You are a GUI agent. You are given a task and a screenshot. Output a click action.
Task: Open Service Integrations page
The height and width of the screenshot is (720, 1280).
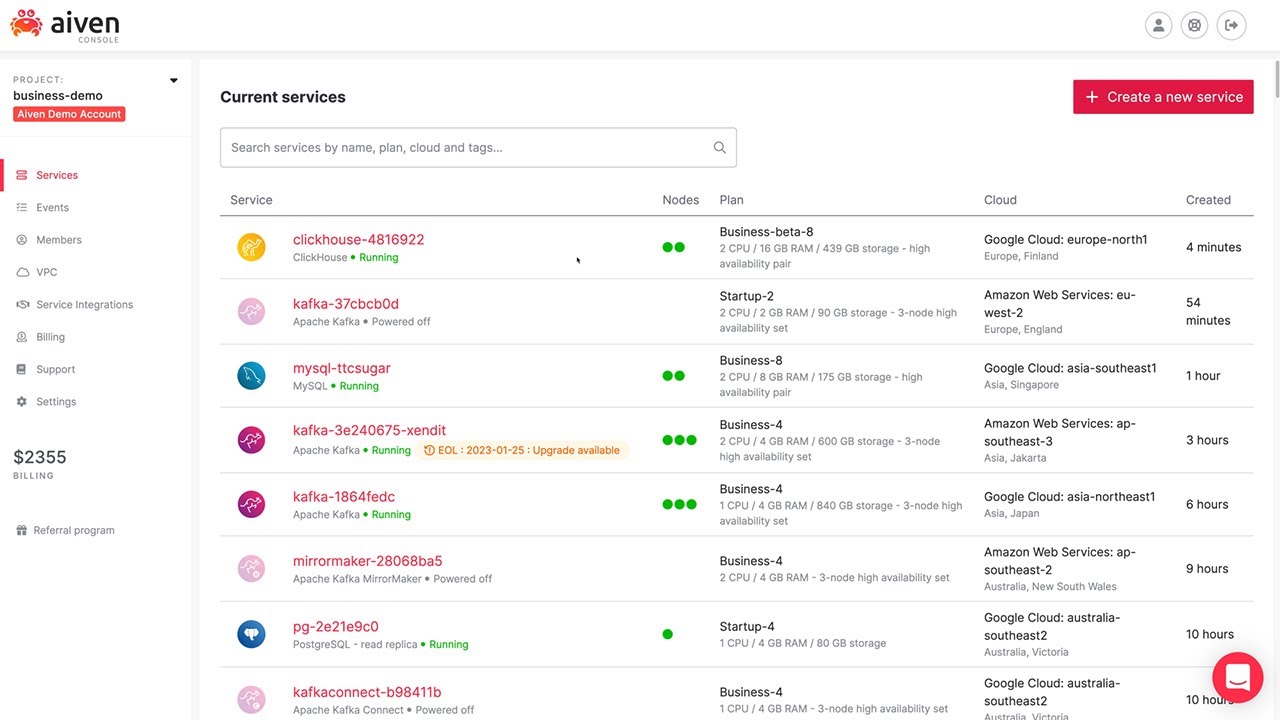point(84,304)
